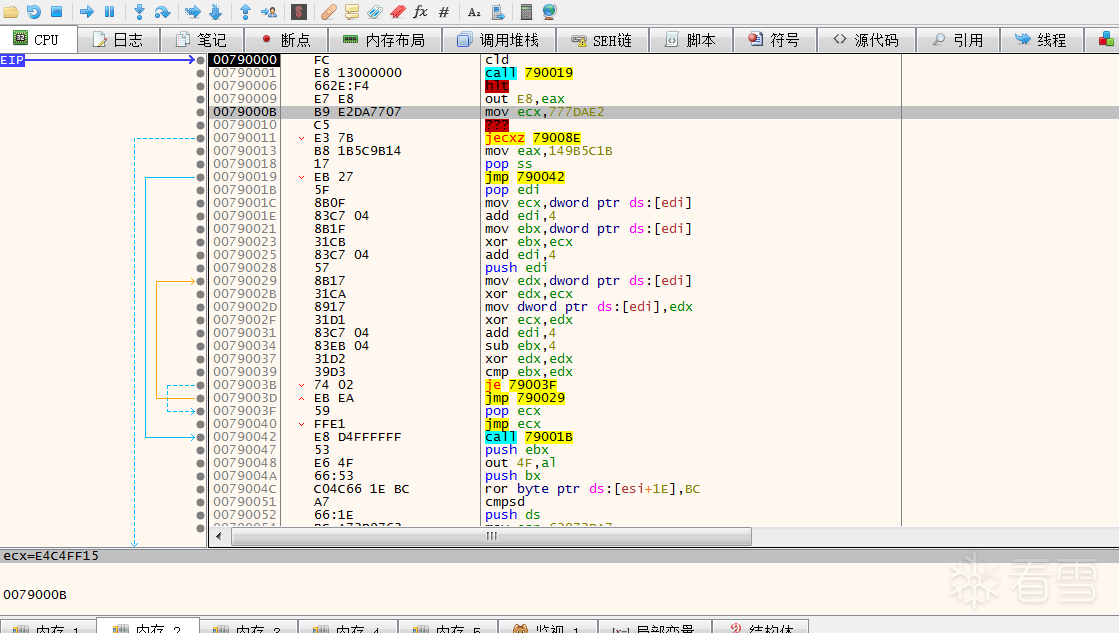
Task: Click the Open file folder icon
Action: click(x=11, y=12)
